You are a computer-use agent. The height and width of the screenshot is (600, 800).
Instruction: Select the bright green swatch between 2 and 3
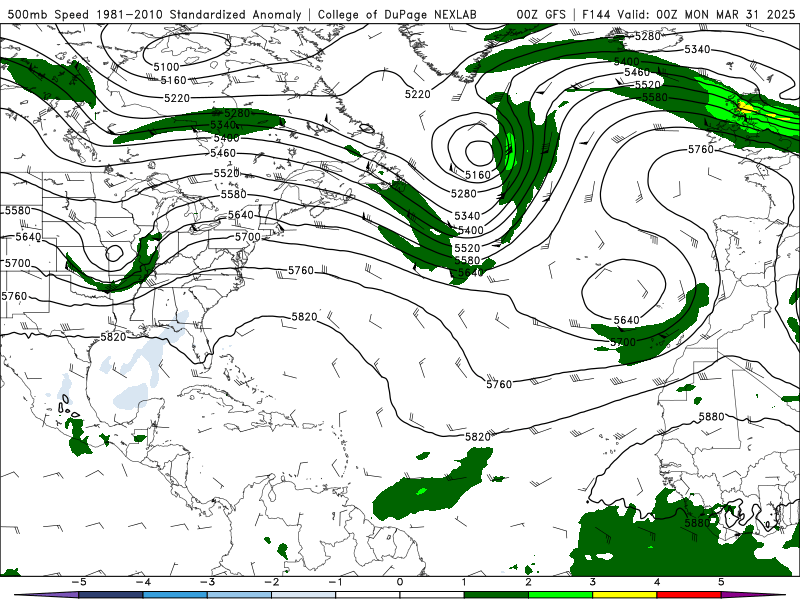[x=561, y=595]
